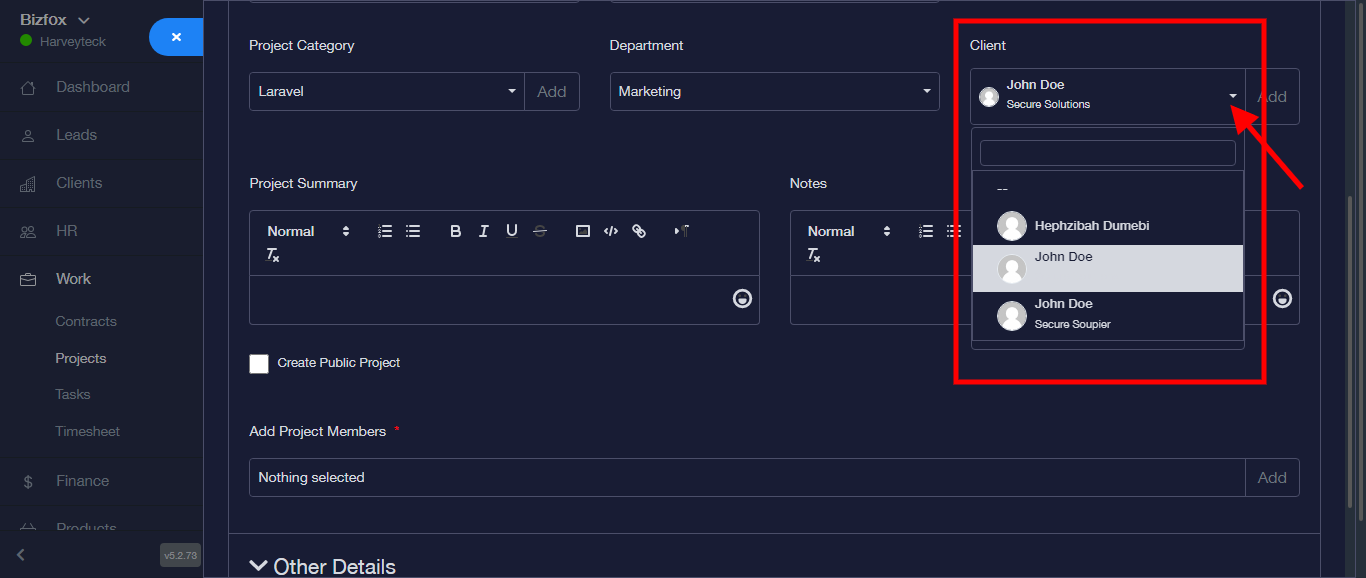Image resolution: width=1366 pixels, height=578 pixels.
Task: Toggle bold in Project Summary editor
Action: point(455,231)
